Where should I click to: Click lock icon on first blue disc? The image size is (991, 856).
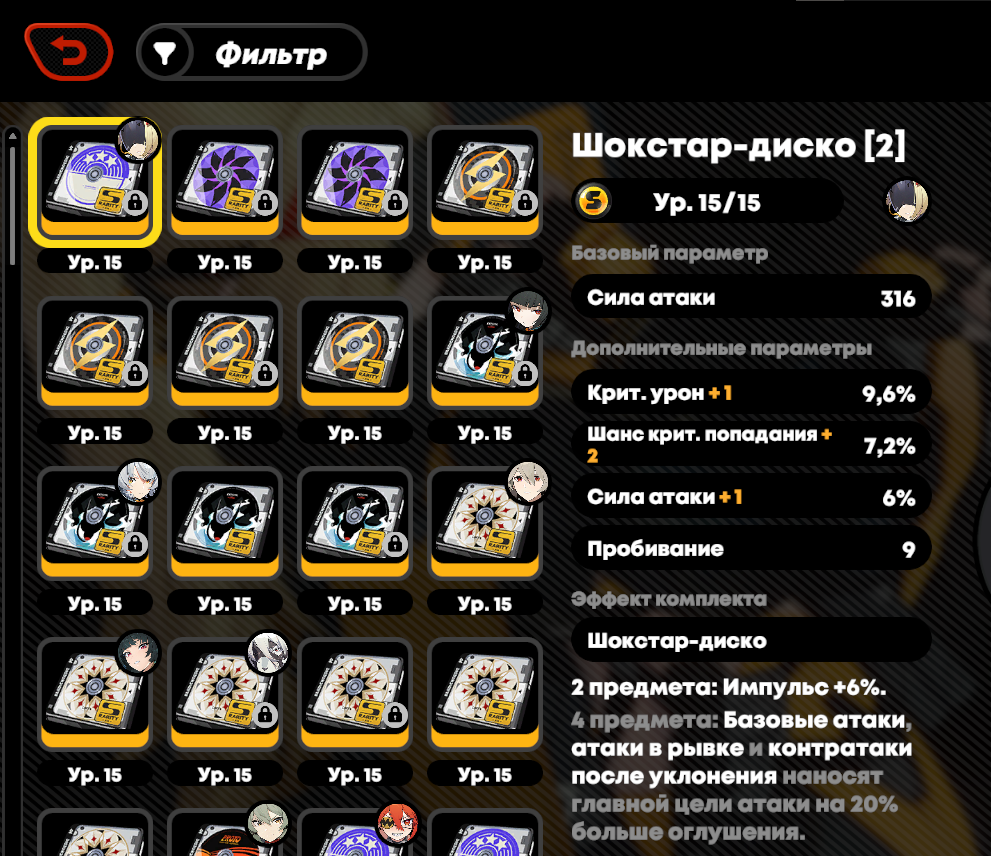tap(135, 203)
